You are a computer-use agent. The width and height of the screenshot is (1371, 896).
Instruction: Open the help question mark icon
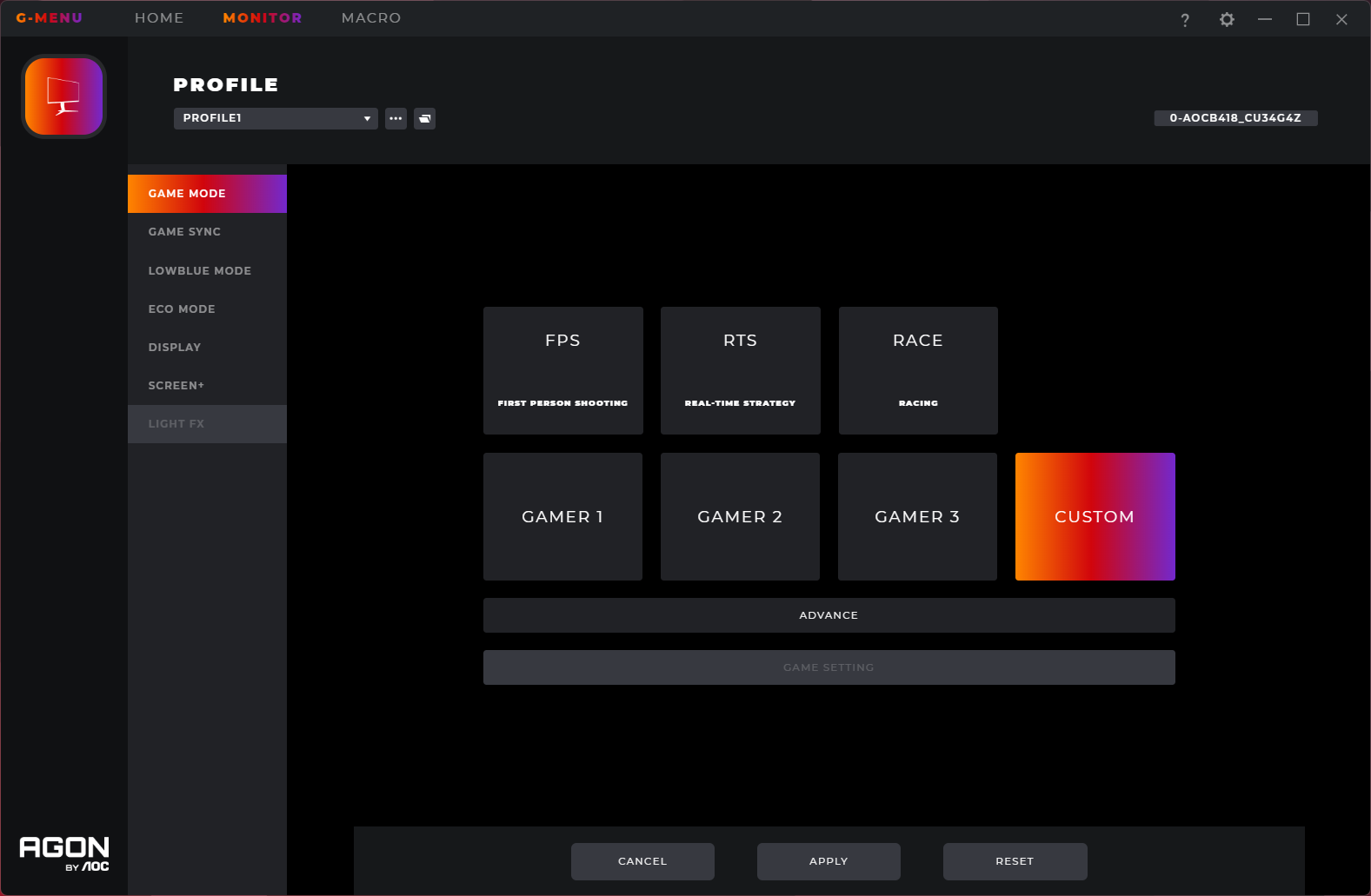click(1184, 19)
